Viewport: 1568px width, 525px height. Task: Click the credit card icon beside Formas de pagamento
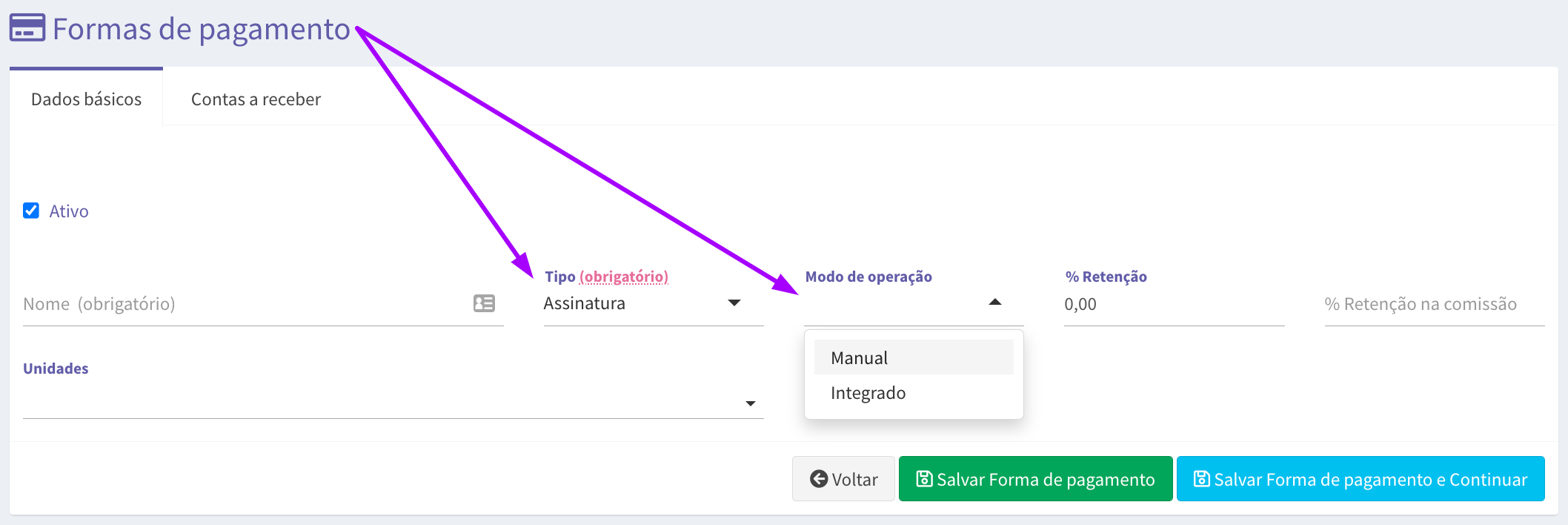click(27, 28)
